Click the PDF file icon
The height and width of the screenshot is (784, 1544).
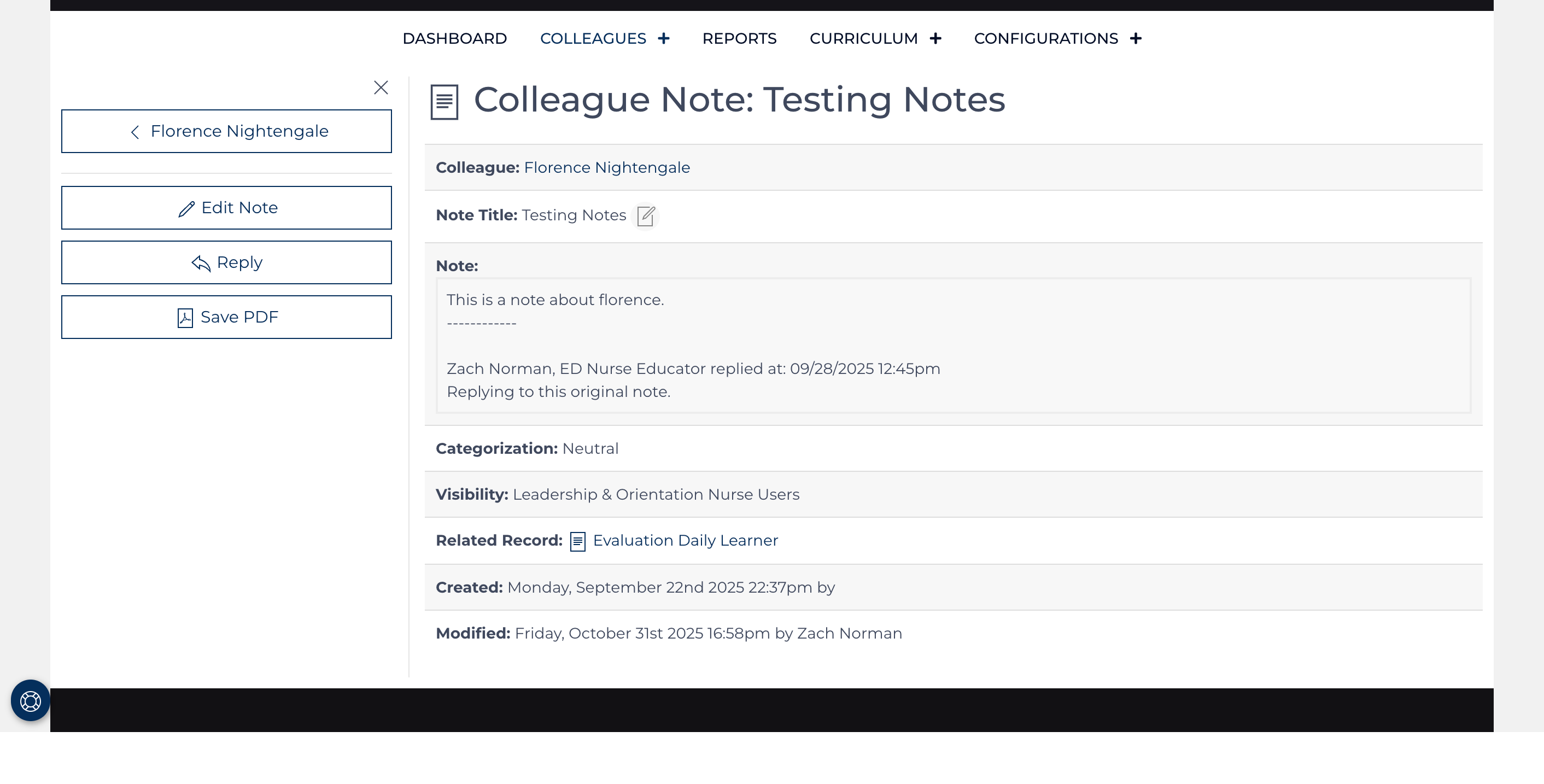185,318
